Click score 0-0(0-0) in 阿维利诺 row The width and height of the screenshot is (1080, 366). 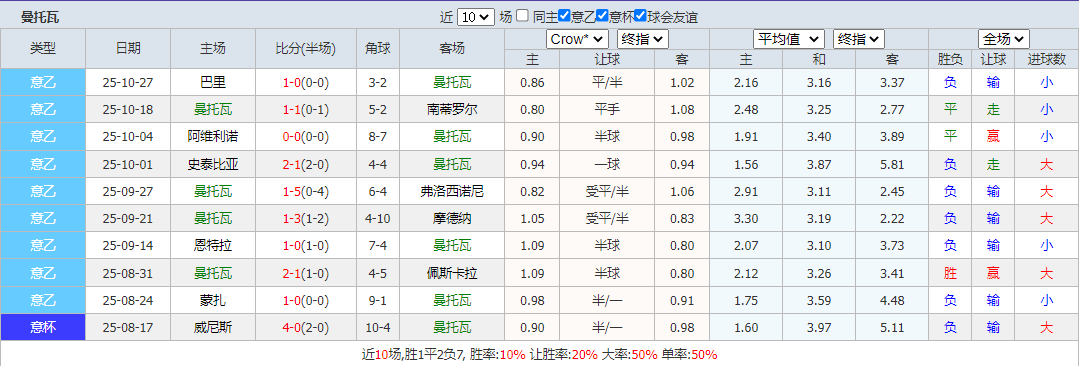point(306,136)
